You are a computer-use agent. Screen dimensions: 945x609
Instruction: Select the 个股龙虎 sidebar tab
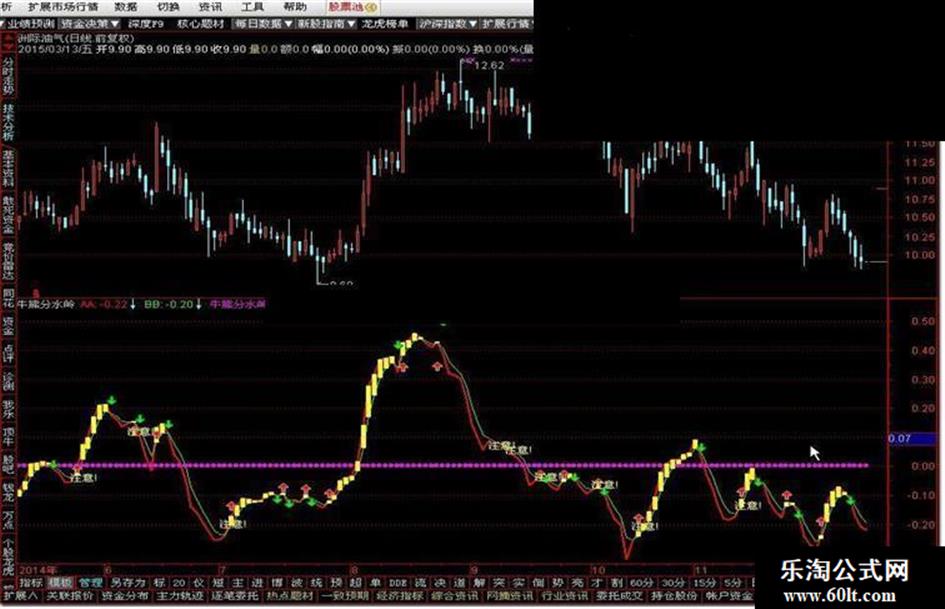coord(8,557)
